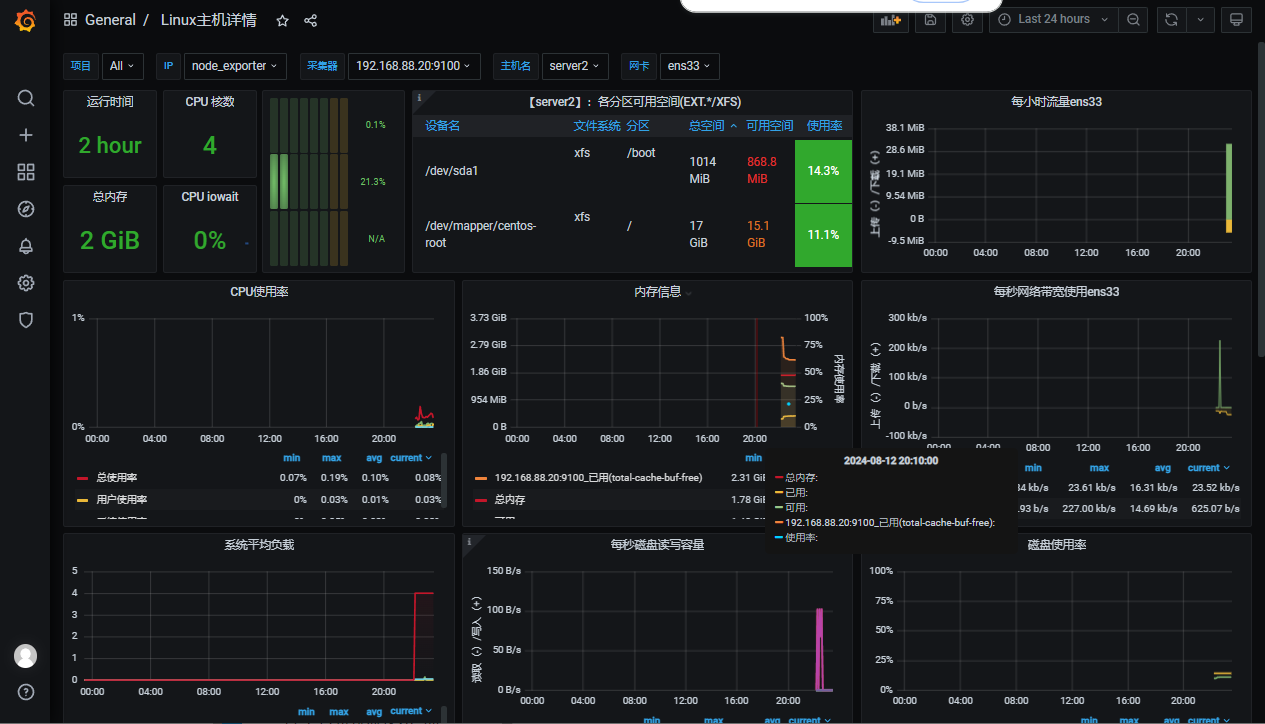
Task: Toggle the 用户使用率 series in CPU legend
Action: [x=121, y=499]
